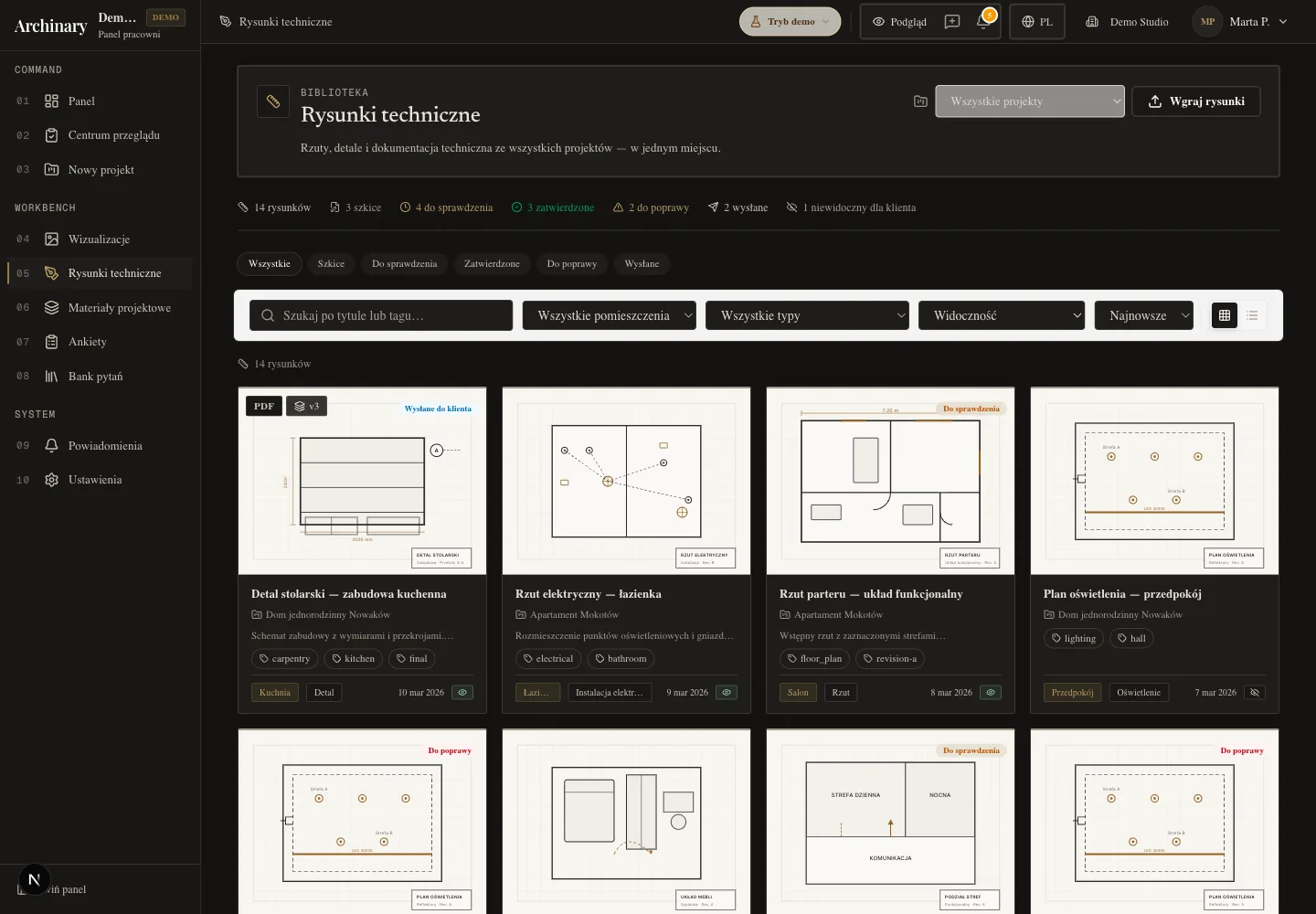The image size is (1316, 914).
Task: Open Centrum przeglądu clipboard icon
Action: coord(51,135)
